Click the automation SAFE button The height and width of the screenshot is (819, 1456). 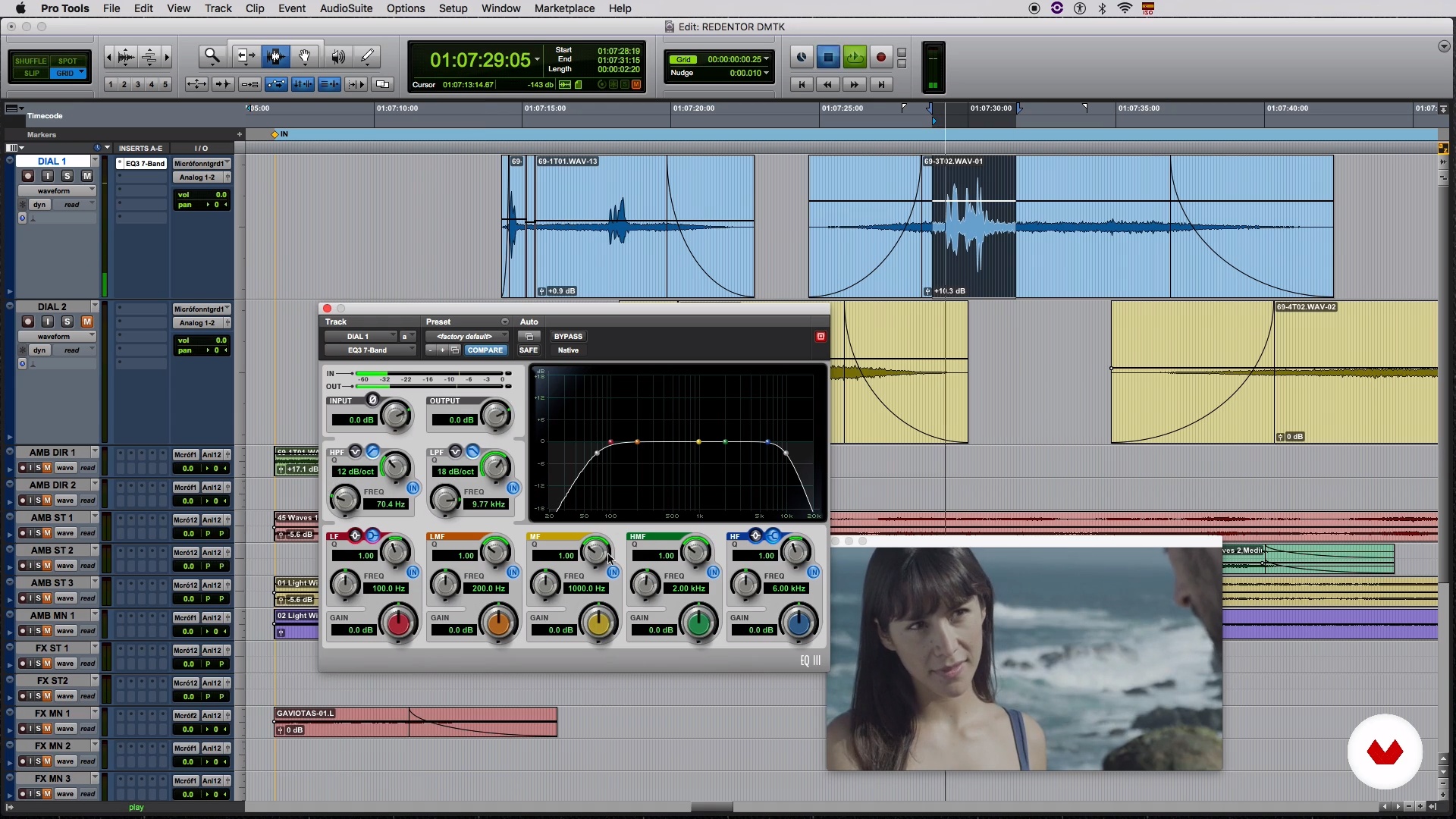pyautogui.click(x=529, y=350)
